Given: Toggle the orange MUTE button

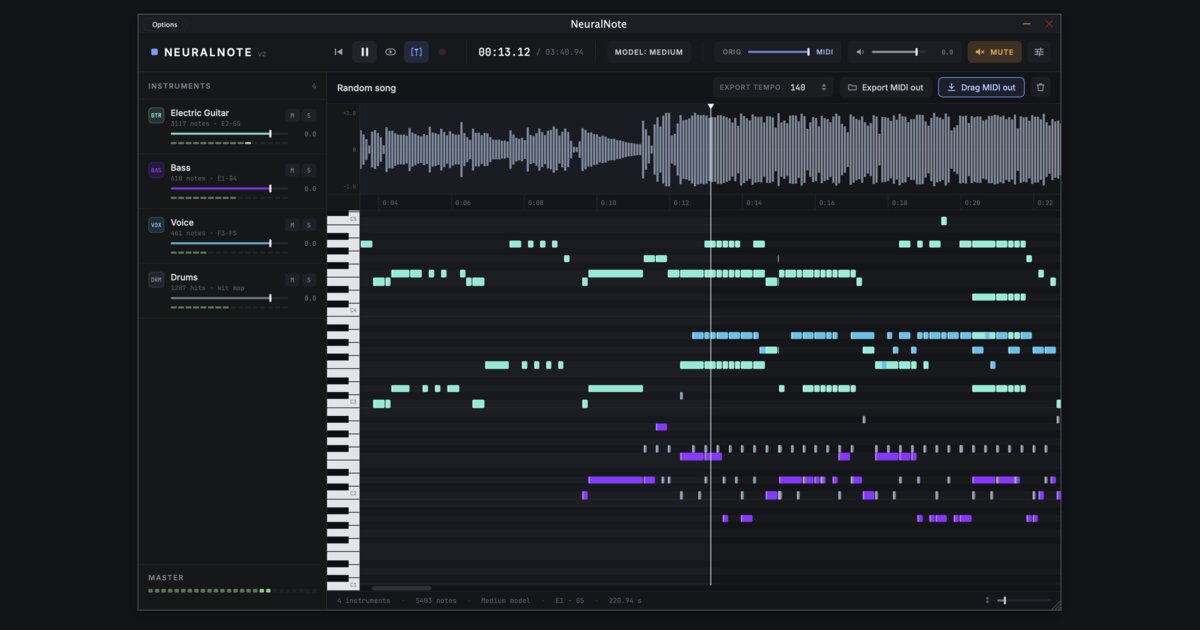Looking at the screenshot, I should point(994,52).
